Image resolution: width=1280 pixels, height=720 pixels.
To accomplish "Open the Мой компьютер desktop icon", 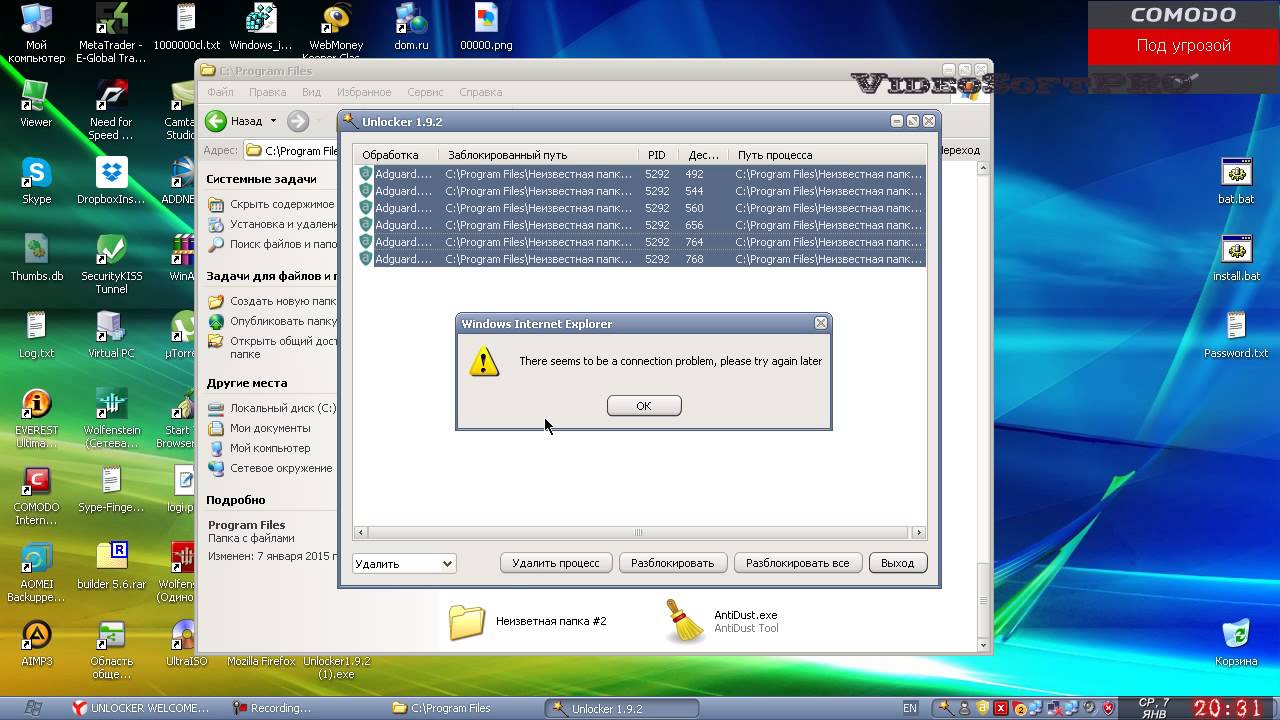I will pyautogui.click(x=36, y=33).
